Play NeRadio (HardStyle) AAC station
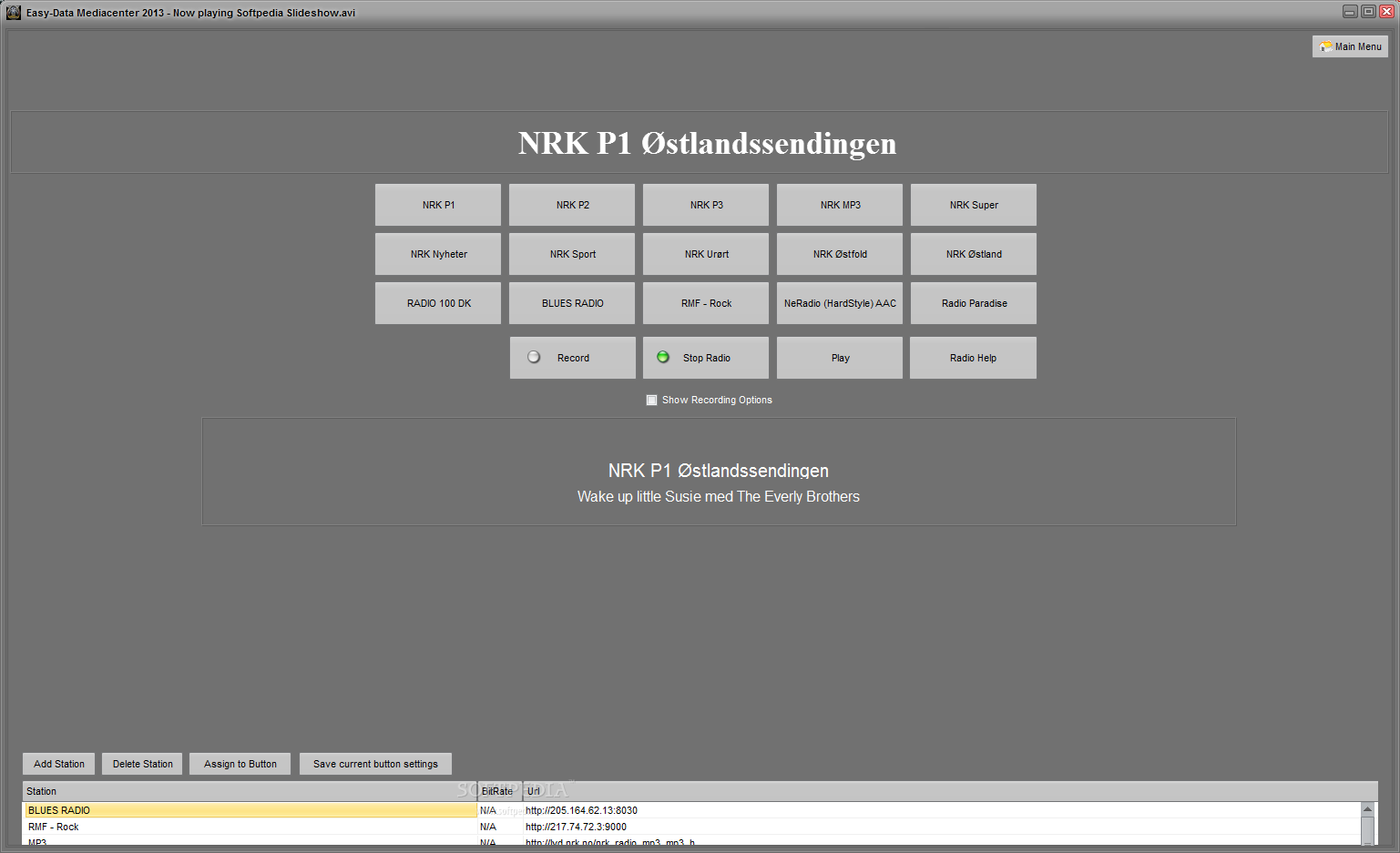The image size is (1400, 853). [x=840, y=303]
